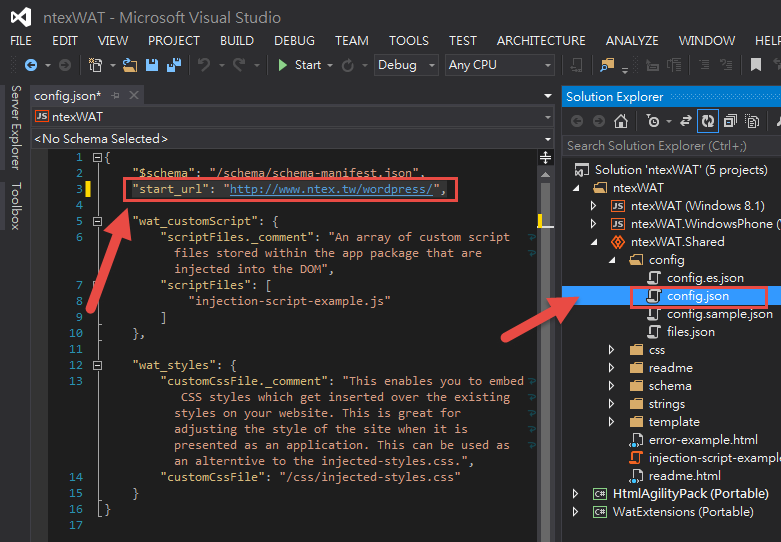Screen dimensions: 781x542
Task: Collapse the root JSON object on line 1
Action: (98, 158)
